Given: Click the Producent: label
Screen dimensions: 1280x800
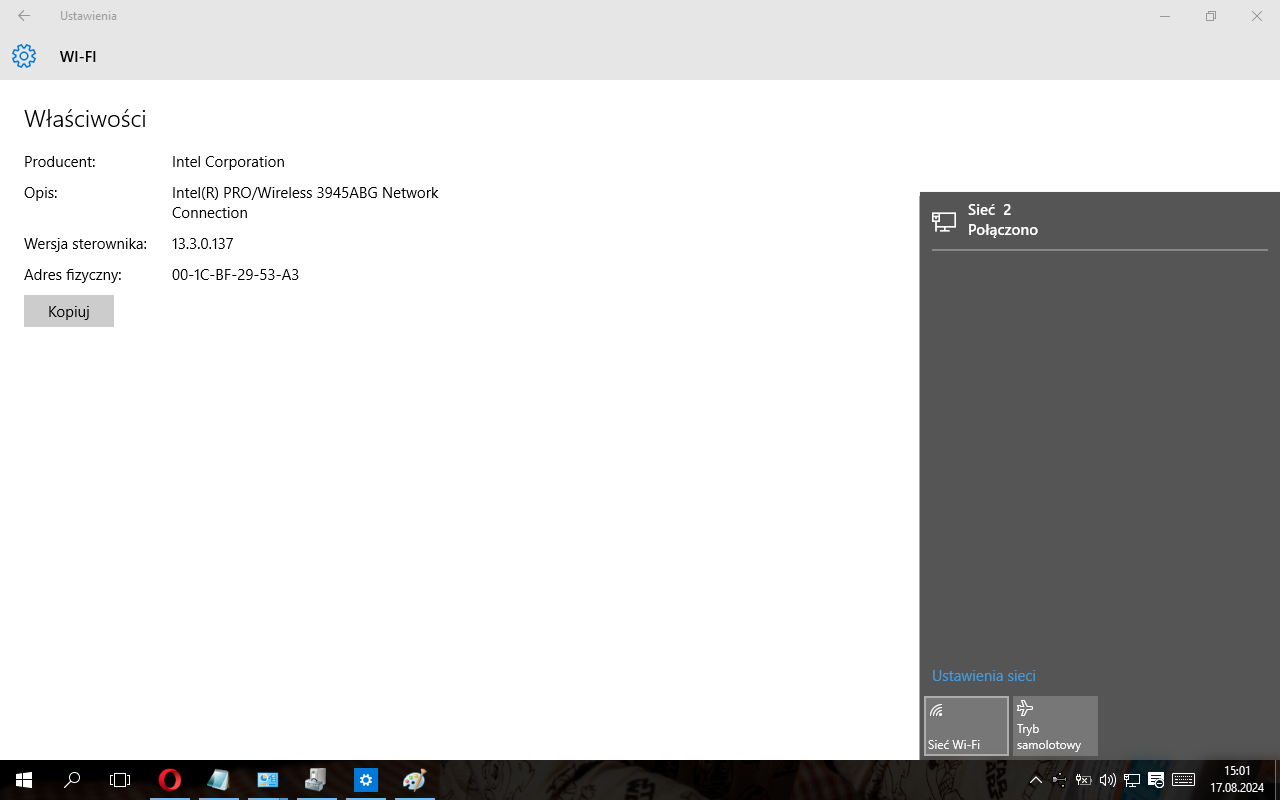Looking at the screenshot, I should pos(60,161).
